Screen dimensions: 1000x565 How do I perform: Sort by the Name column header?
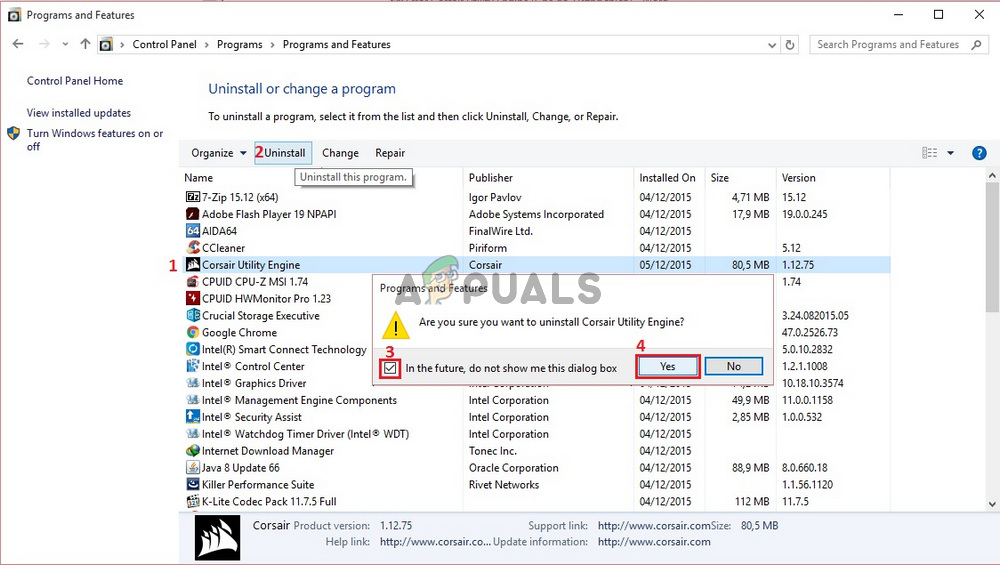198,178
